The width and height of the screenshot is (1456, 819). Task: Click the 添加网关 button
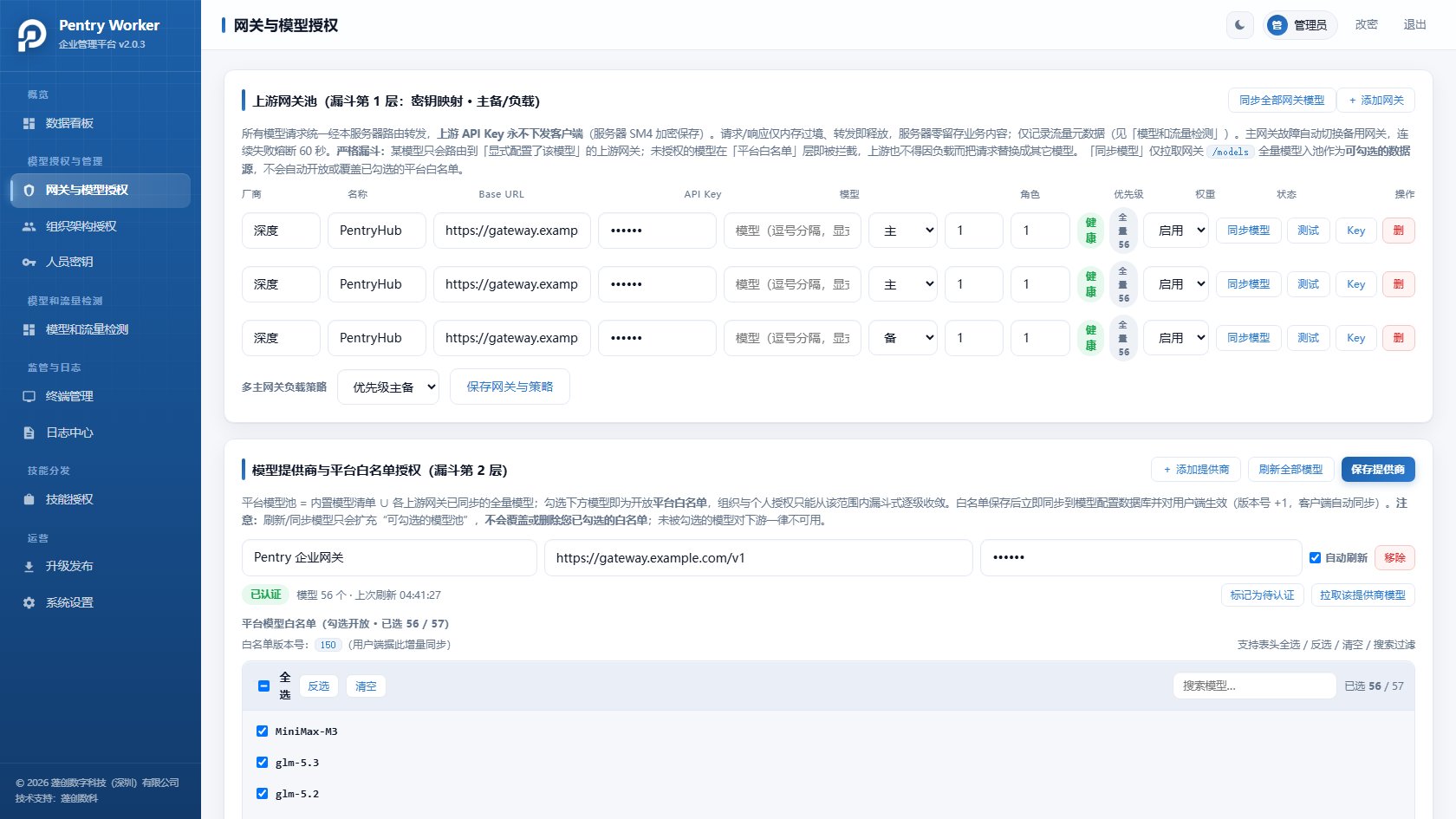tap(1376, 101)
